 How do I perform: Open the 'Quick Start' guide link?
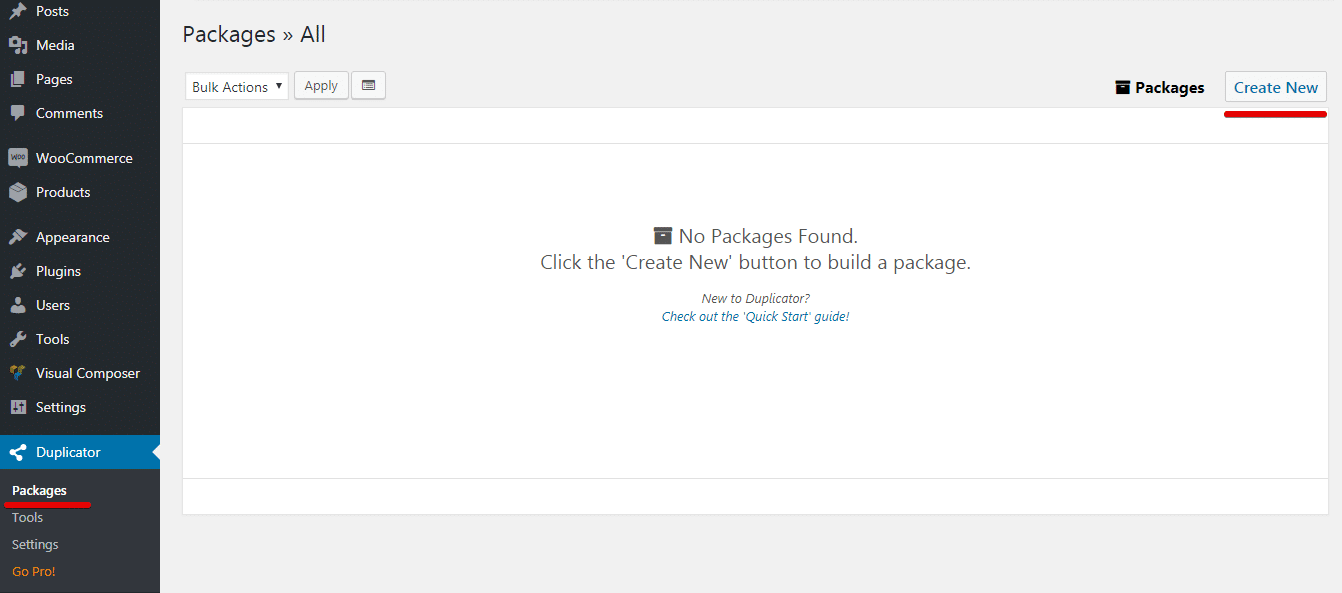755,316
